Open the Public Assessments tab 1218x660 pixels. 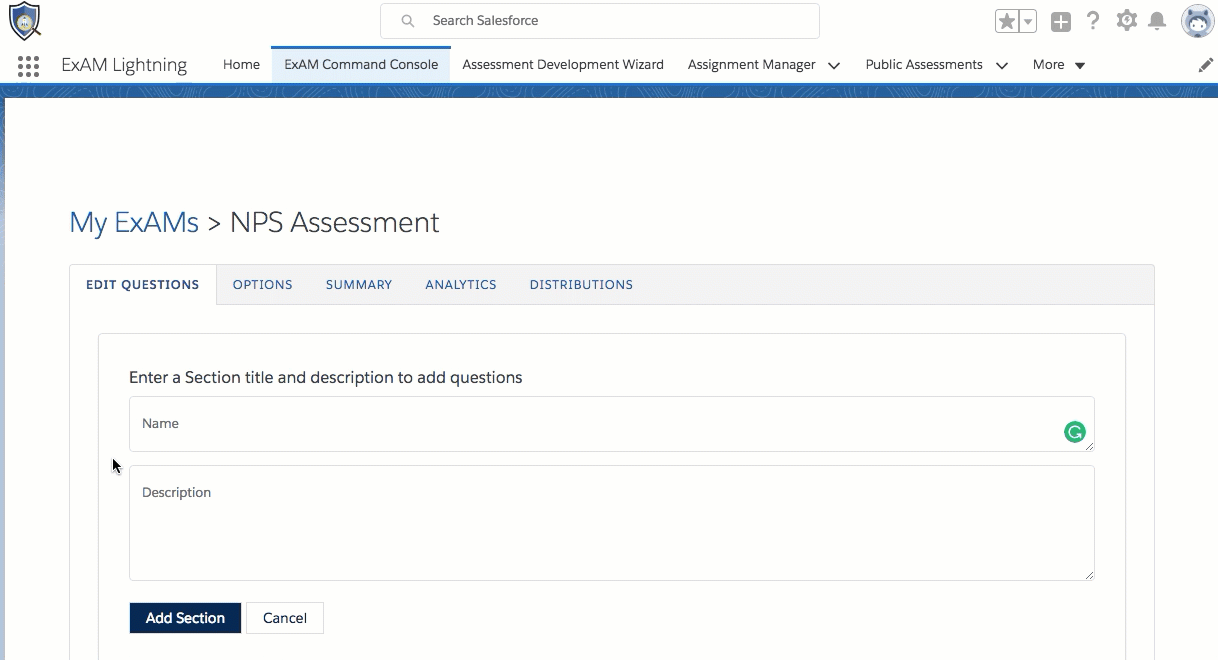[x=924, y=65]
